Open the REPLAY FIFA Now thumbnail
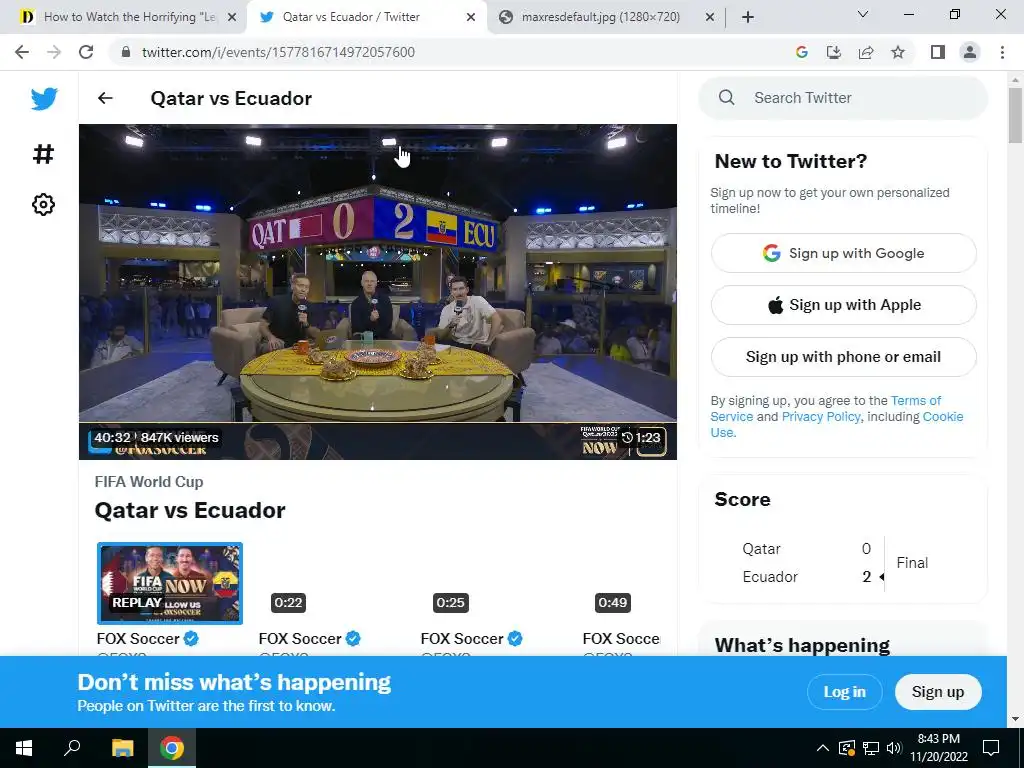 (x=170, y=583)
